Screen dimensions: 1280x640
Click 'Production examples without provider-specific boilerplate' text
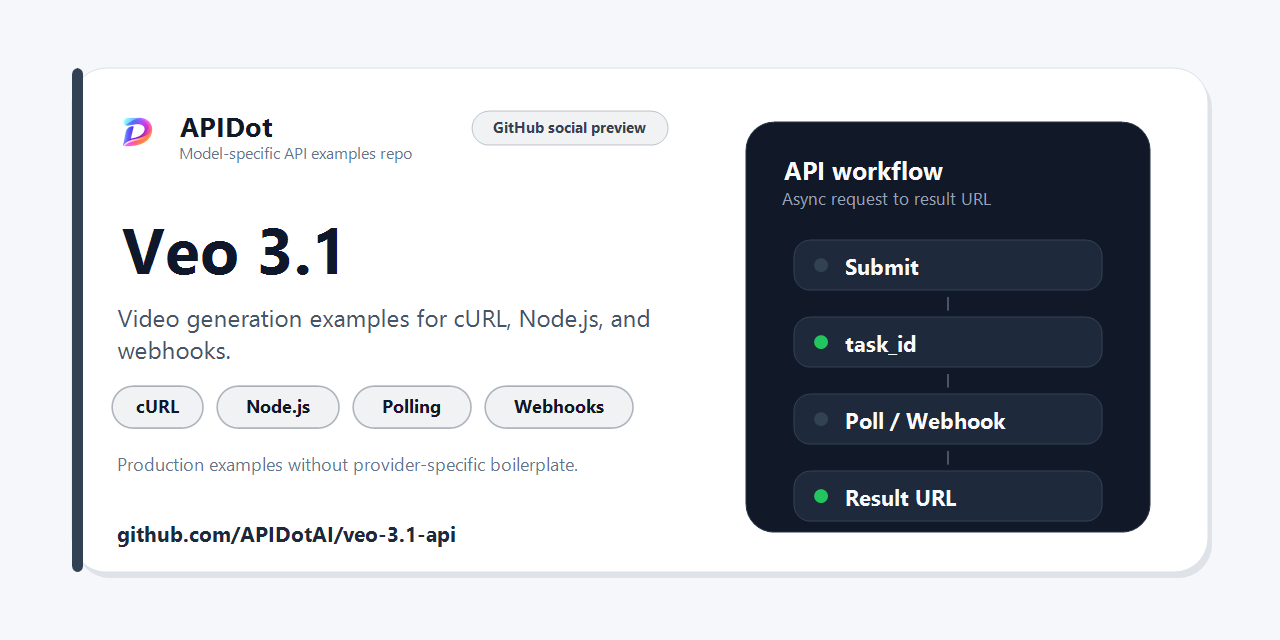[348, 465]
